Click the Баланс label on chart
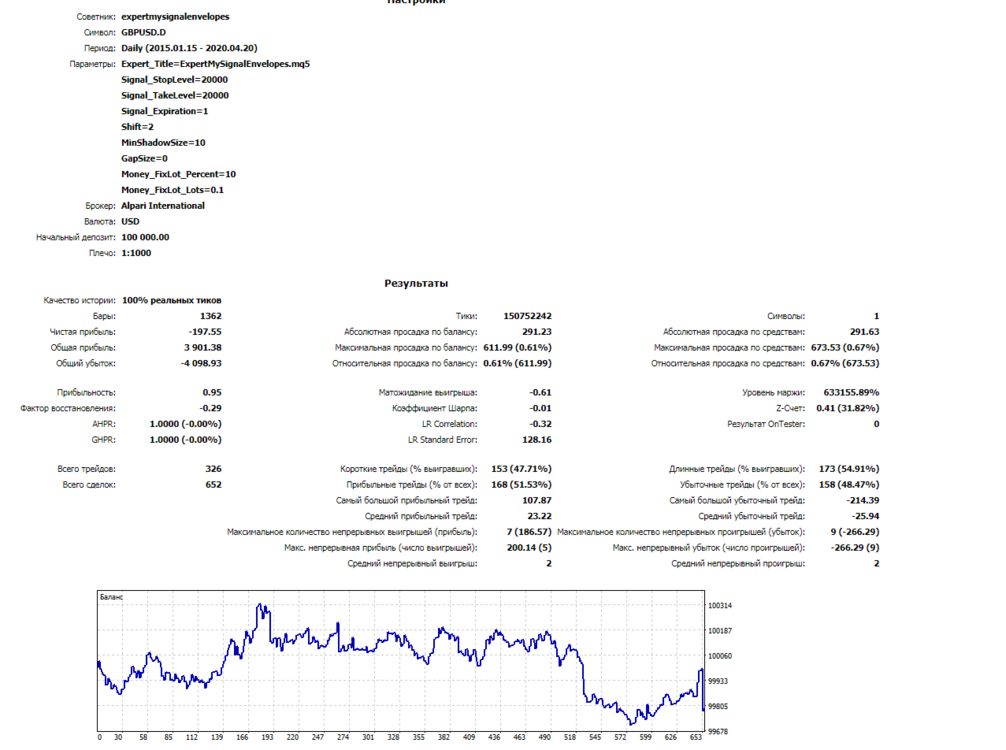Screen dimensions: 1006x750 (x=111, y=597)
